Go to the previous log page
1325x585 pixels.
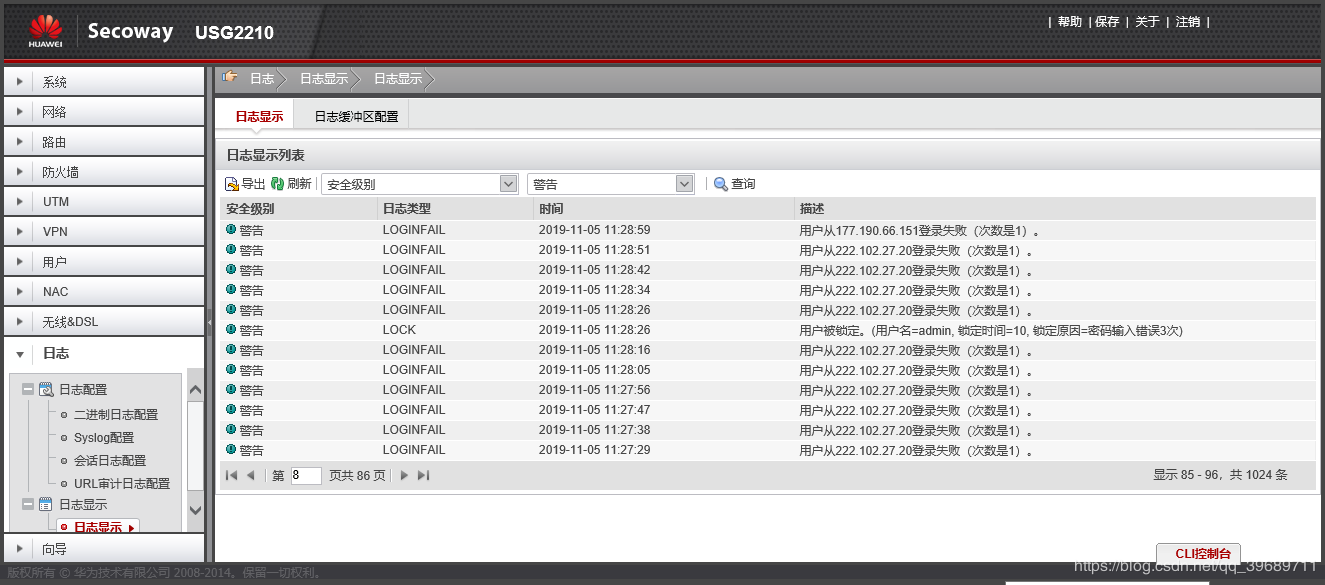250,476
